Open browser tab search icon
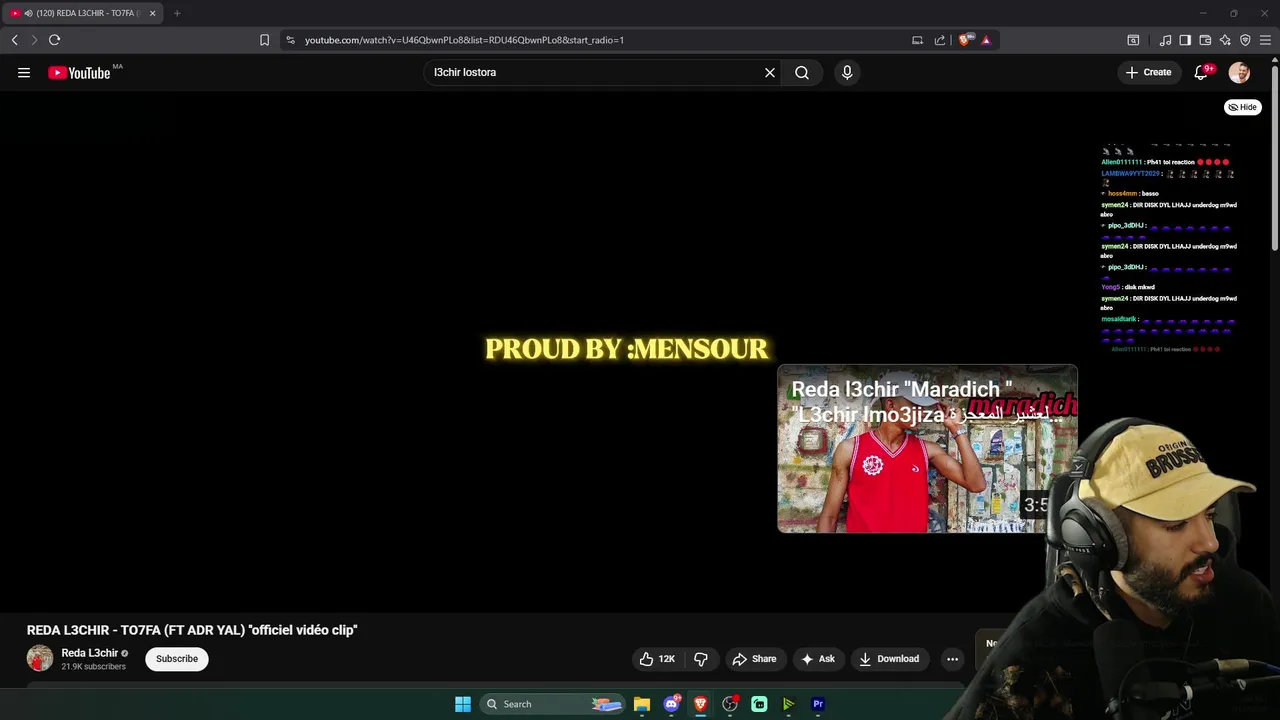1280x720 pixels. click(1133, 40)
